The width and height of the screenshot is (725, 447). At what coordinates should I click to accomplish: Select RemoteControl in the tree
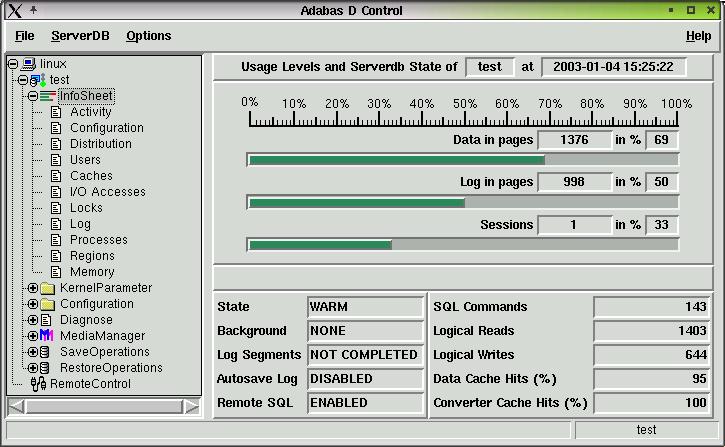point(90,384)
